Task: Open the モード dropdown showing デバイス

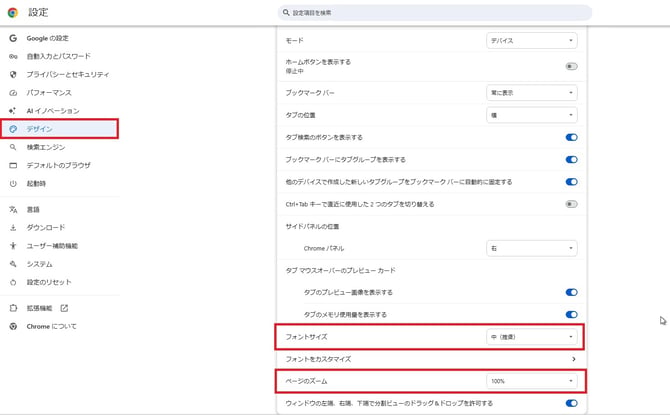Action: click(x=532, y=41)
